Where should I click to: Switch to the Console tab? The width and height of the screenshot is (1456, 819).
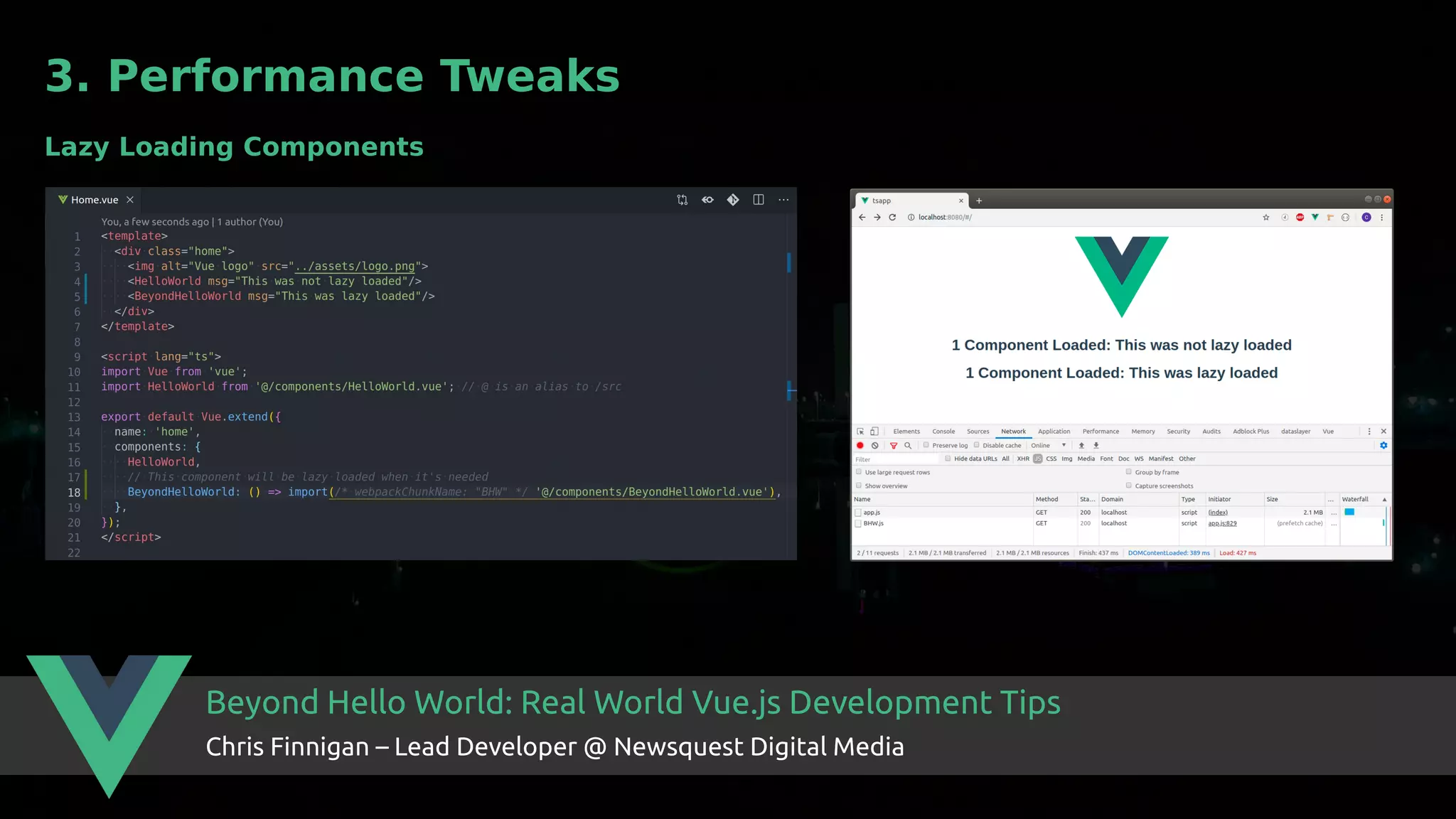tap(943, 432)
